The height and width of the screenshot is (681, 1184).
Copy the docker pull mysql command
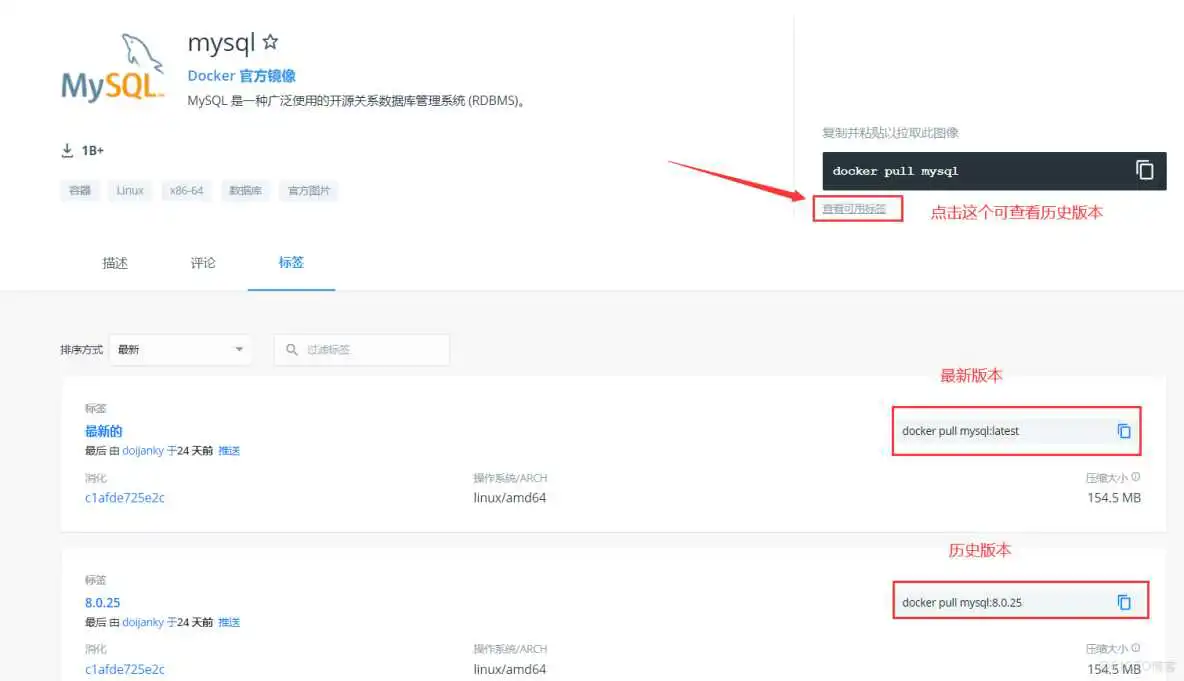[x=1144, y=170]
